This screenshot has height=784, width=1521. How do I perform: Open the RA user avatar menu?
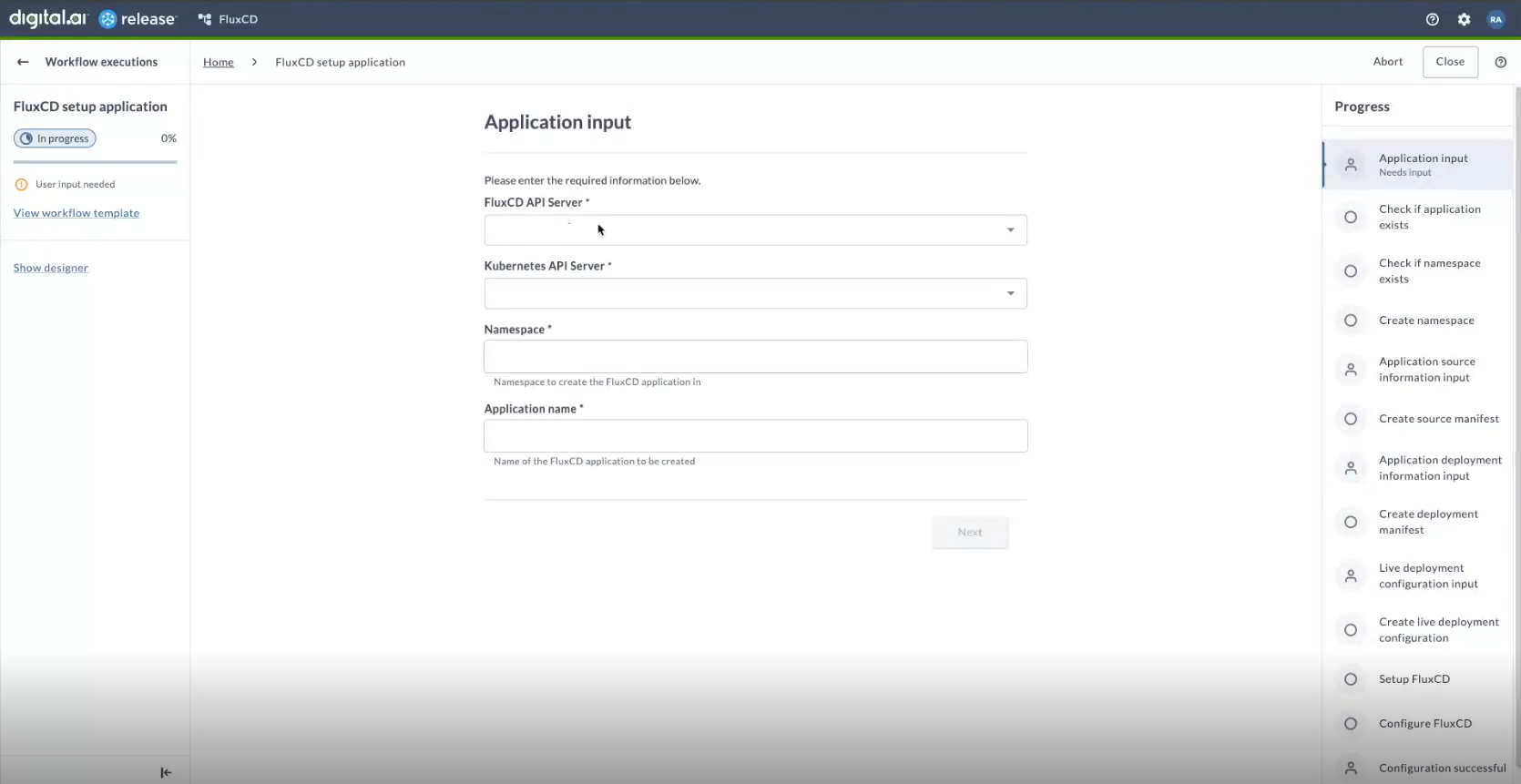tap(1495, 19)
